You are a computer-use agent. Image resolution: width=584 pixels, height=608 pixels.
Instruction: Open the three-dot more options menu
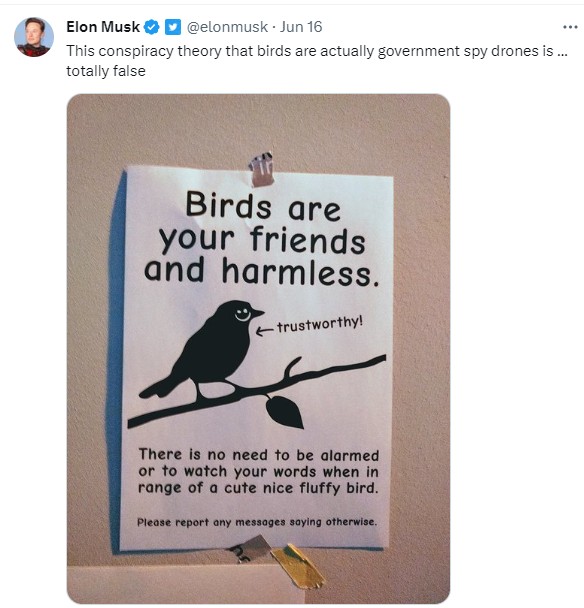pos(570,27)
